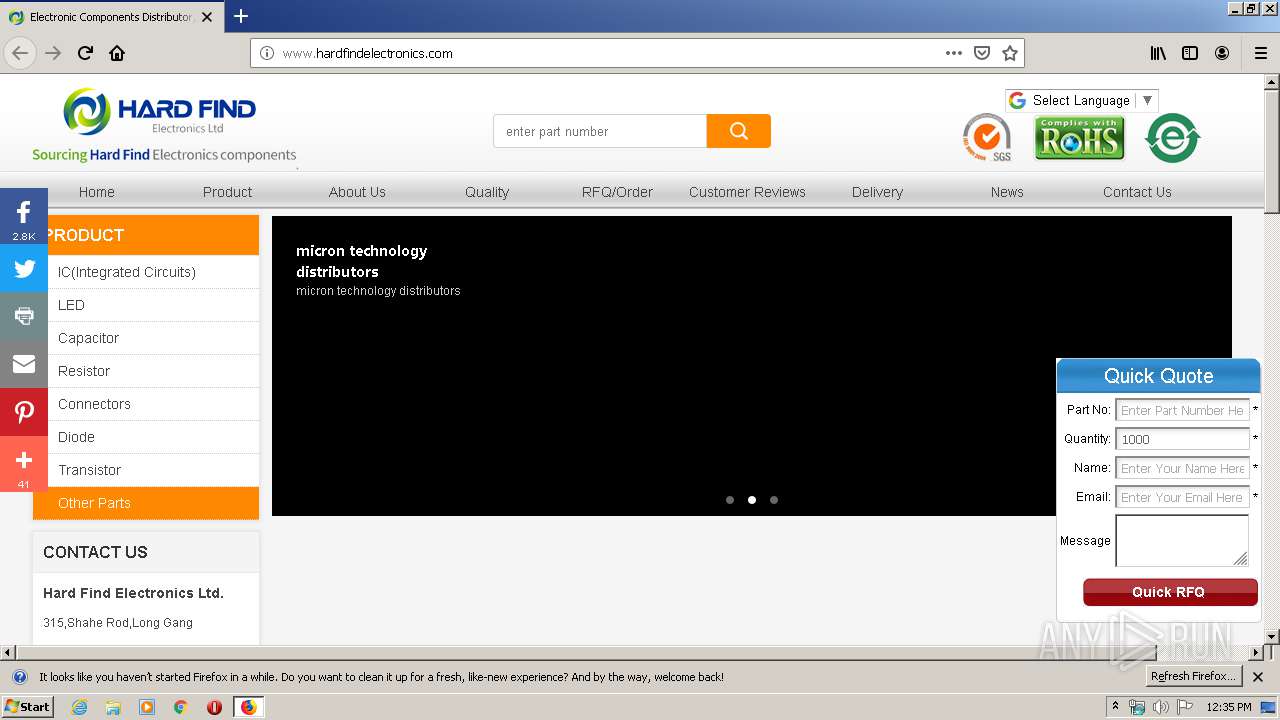
Task: Tweet page using Twitter sidebar icon
Action: pyautogui.click(x=24, y=268)
